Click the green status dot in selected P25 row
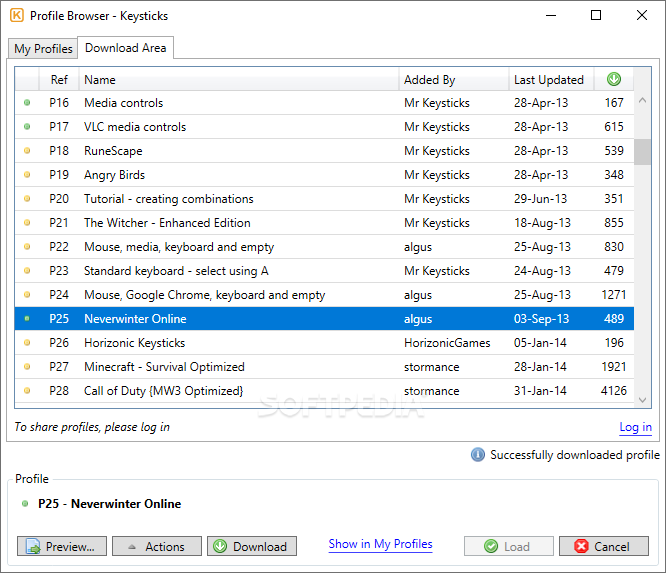This screenshot has height=573, width=666. [27, 319]
